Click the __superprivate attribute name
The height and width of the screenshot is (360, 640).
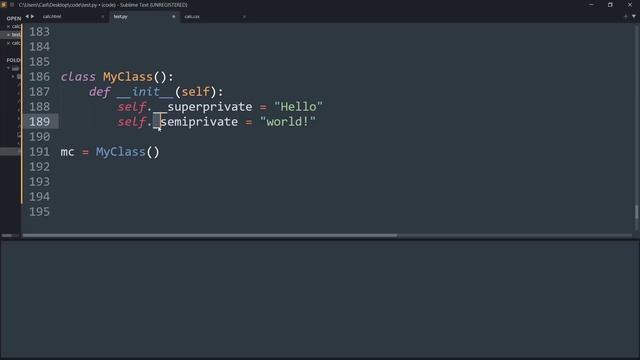203,107
